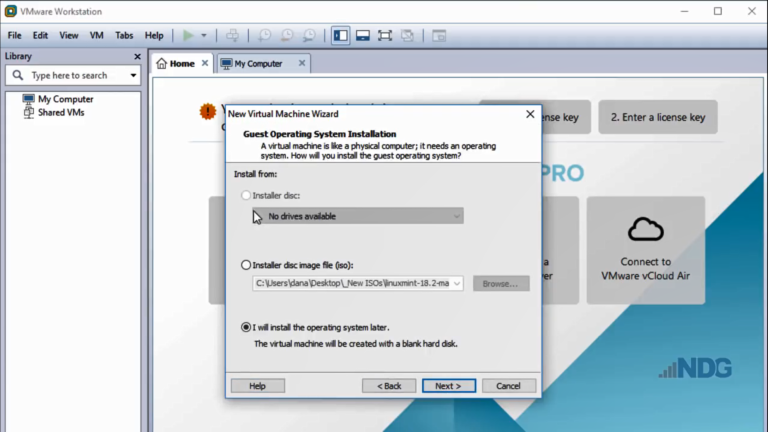Click the Take Snapshot toolbar icon
The image size is (768, 432).
(264, 35)
